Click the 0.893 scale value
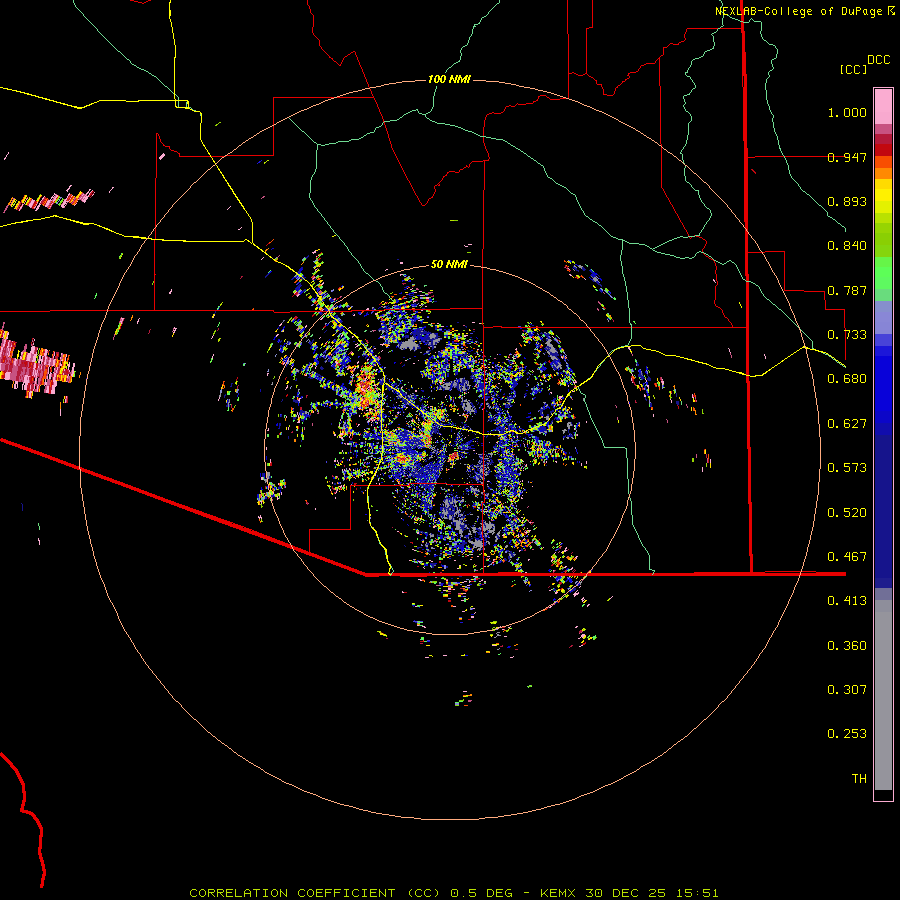 click(847, 201)
